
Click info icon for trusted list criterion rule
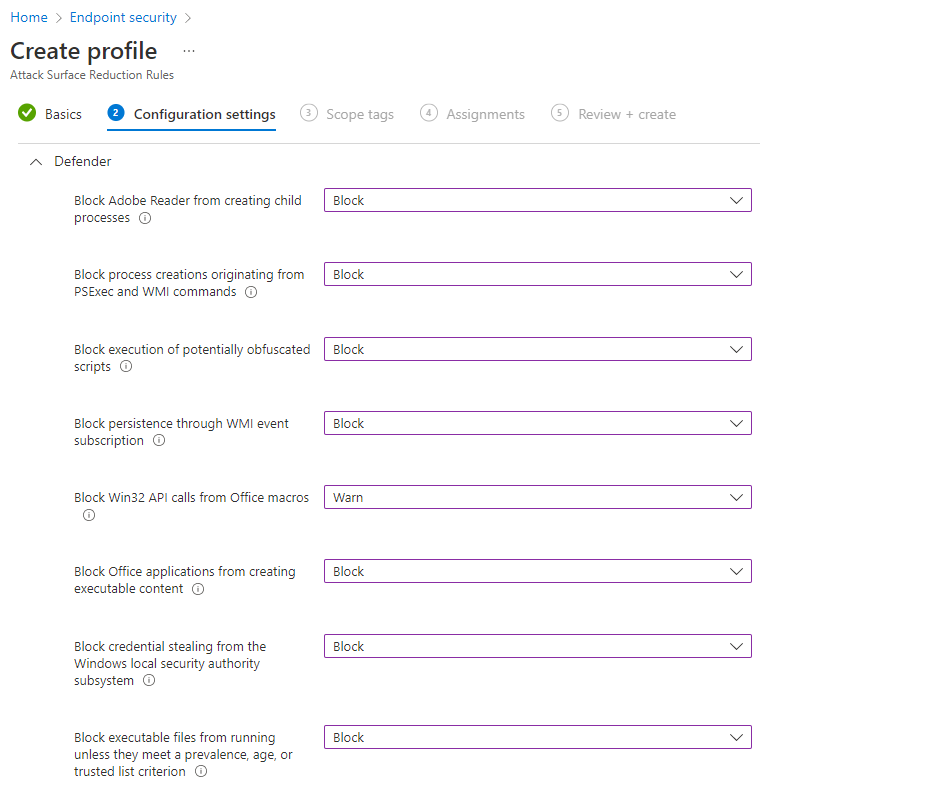point(201,771)
